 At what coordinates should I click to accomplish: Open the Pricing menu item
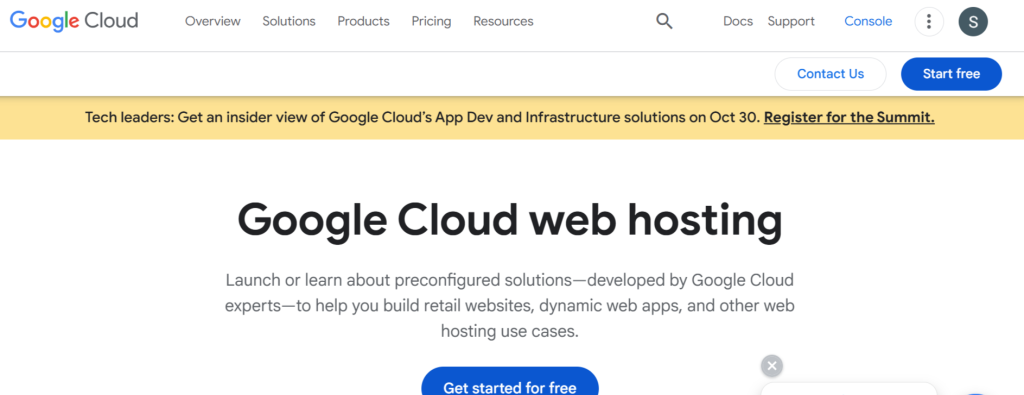[431, 22]
